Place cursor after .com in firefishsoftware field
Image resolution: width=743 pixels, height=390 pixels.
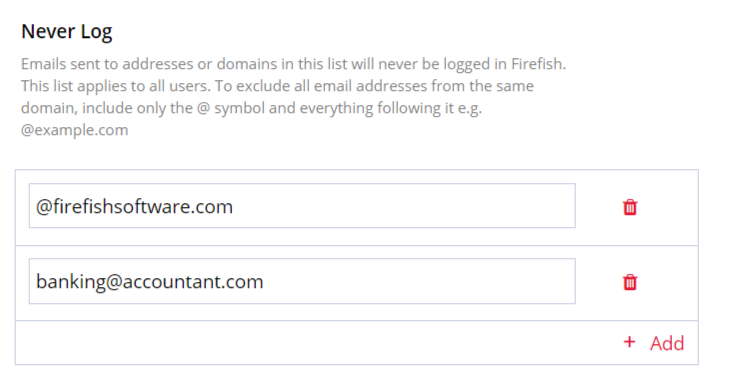pyautogui.click(x=234, y=207)
